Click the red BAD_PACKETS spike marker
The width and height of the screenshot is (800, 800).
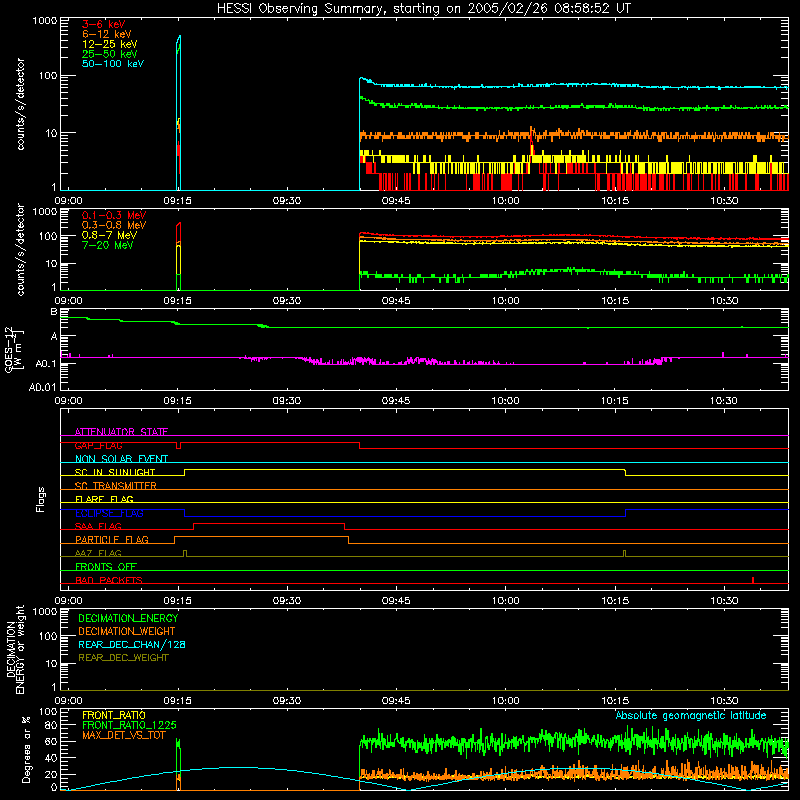click(x=753, y=580)
